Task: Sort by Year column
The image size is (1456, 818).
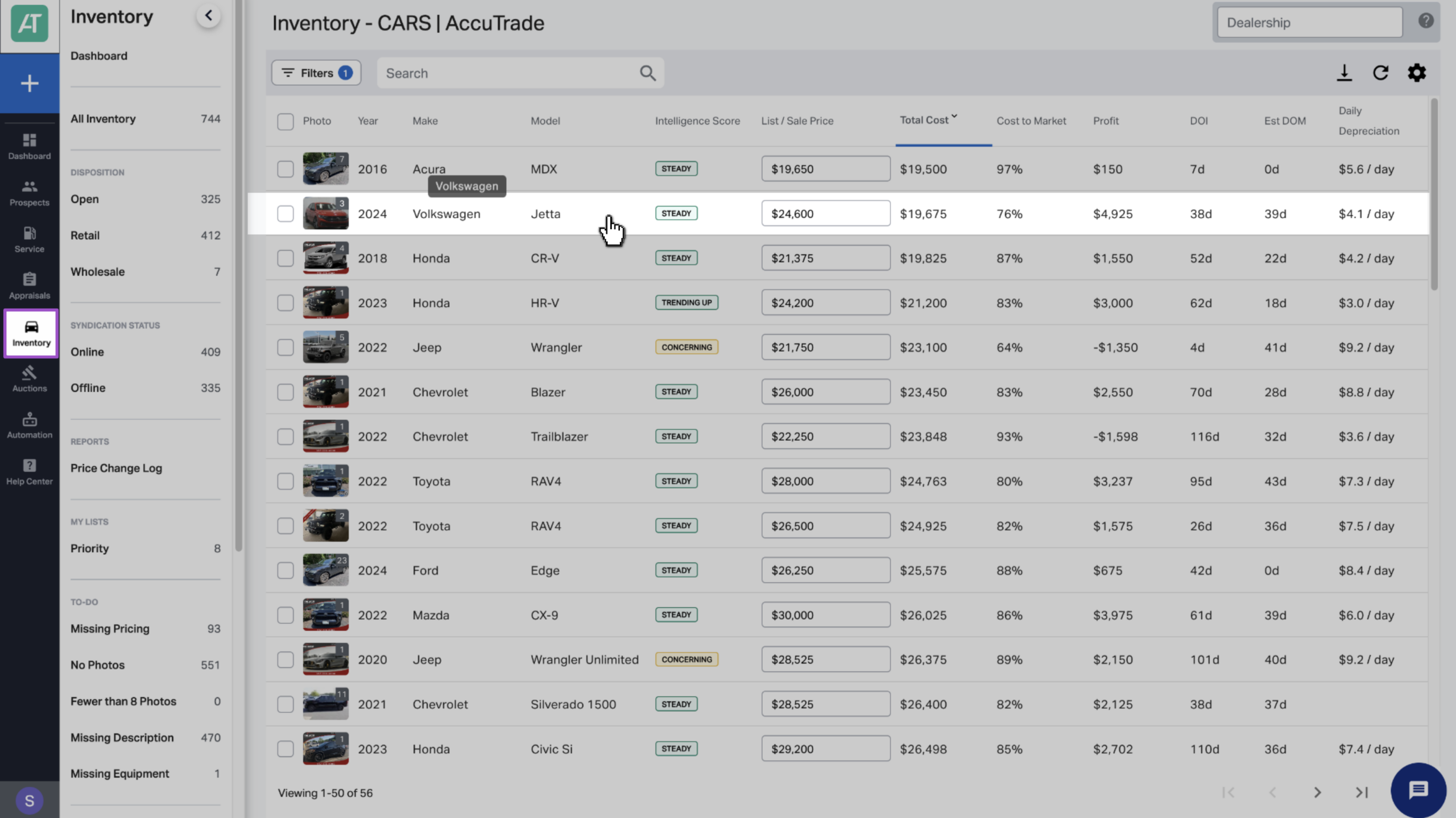Action: click(x=367, y=121)
